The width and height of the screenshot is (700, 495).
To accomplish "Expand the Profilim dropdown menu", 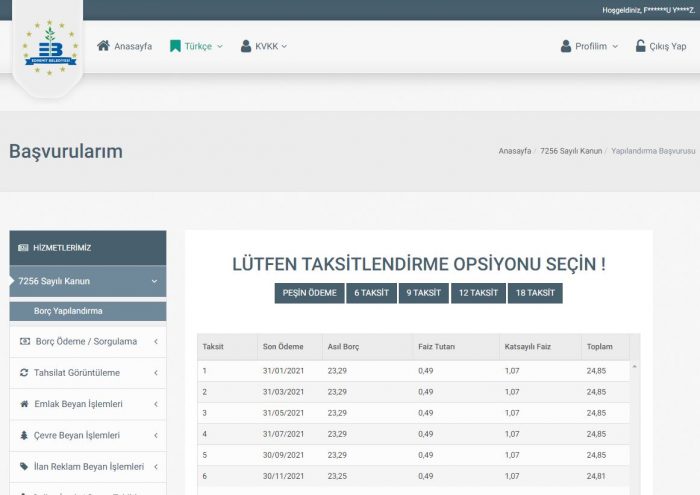I will click(x=590, y=46).
